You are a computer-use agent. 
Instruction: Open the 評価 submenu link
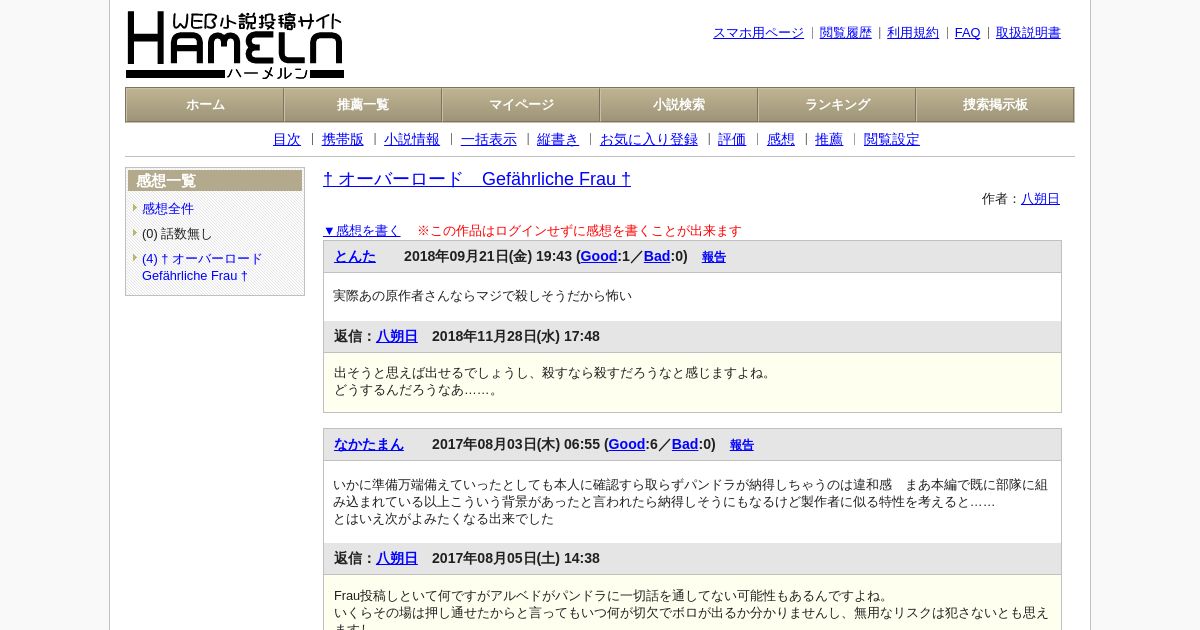[x=732, y=140]
